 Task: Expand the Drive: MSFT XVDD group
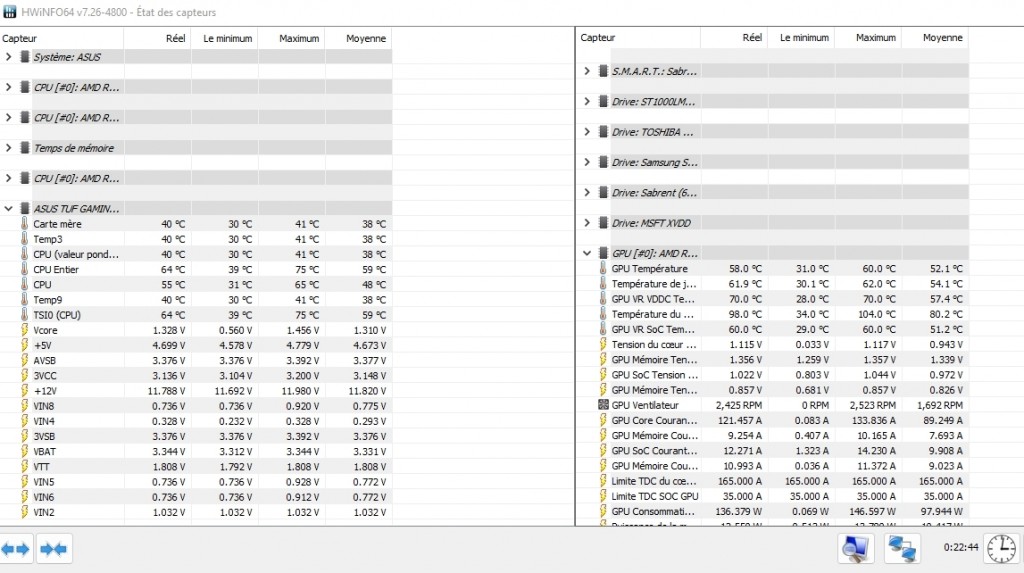point(586,223)
